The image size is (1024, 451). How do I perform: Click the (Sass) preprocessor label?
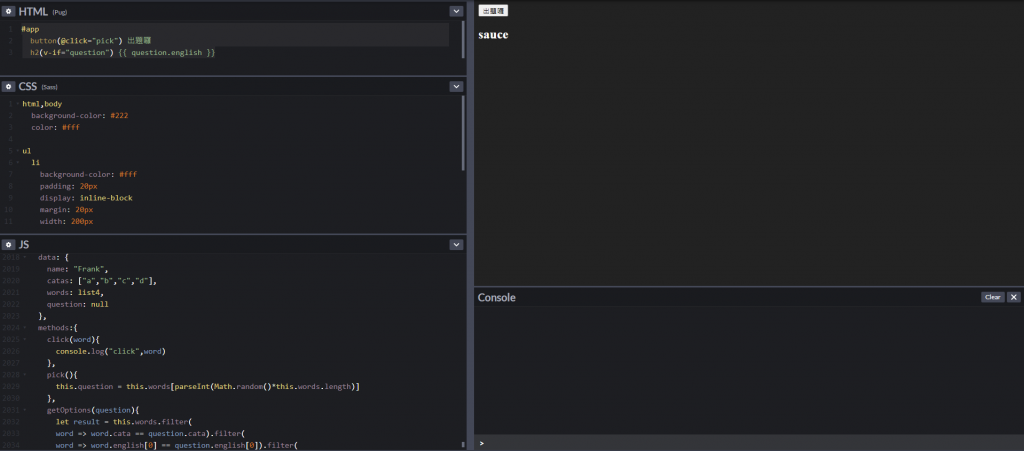point(50,87)
